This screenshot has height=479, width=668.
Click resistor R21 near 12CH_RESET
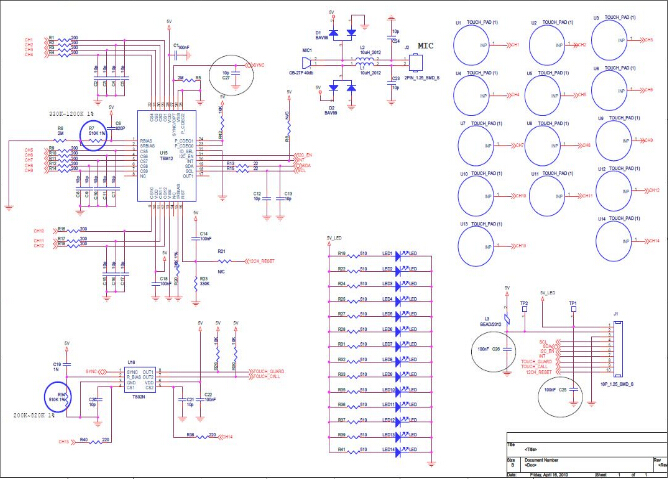[x=225, y=261]
